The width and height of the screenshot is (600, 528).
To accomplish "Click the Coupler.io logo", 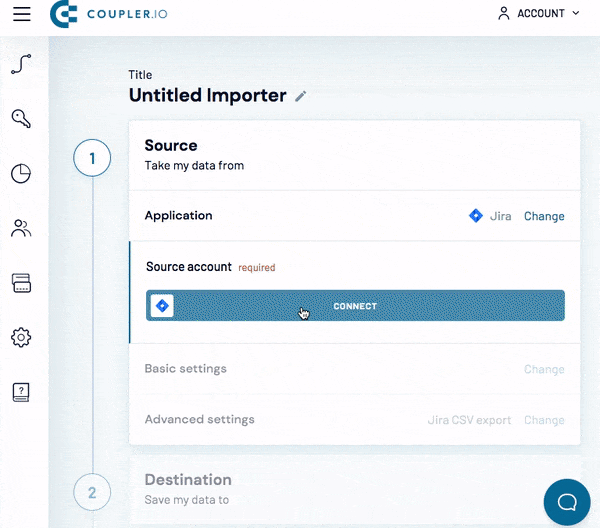I will click(x=109, y=14).
